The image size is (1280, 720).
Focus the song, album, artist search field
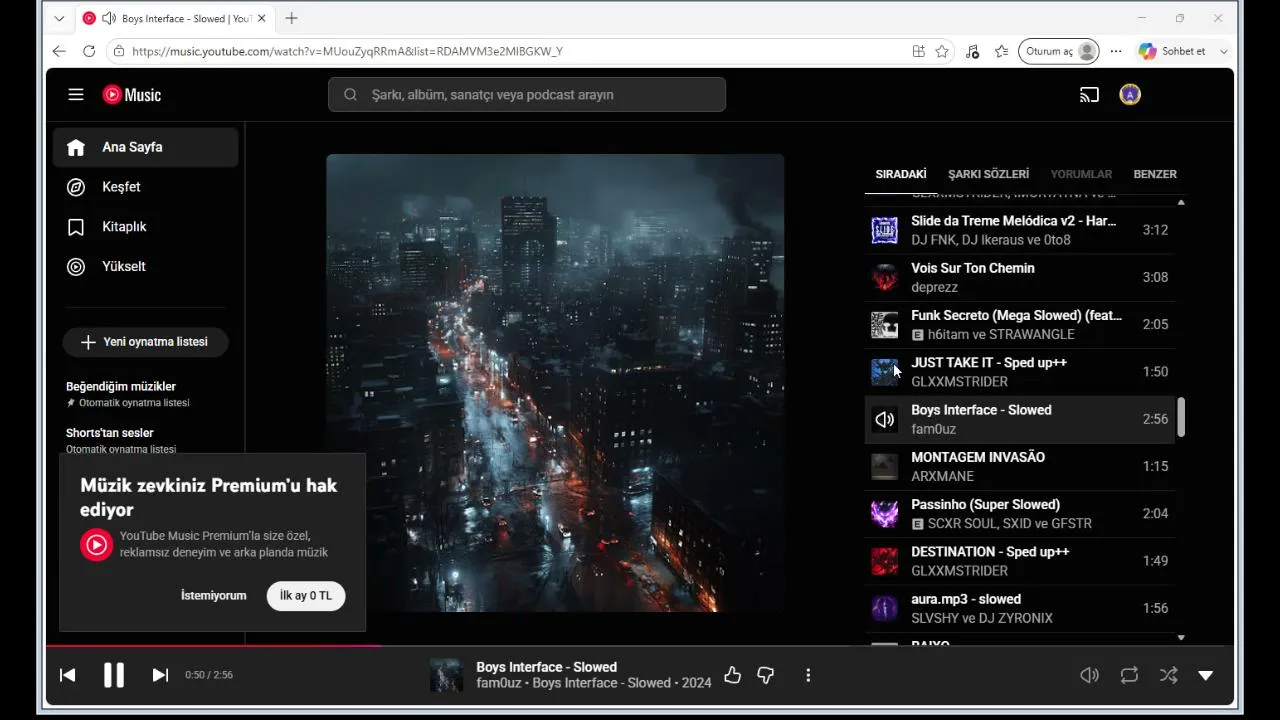point(527,95)
